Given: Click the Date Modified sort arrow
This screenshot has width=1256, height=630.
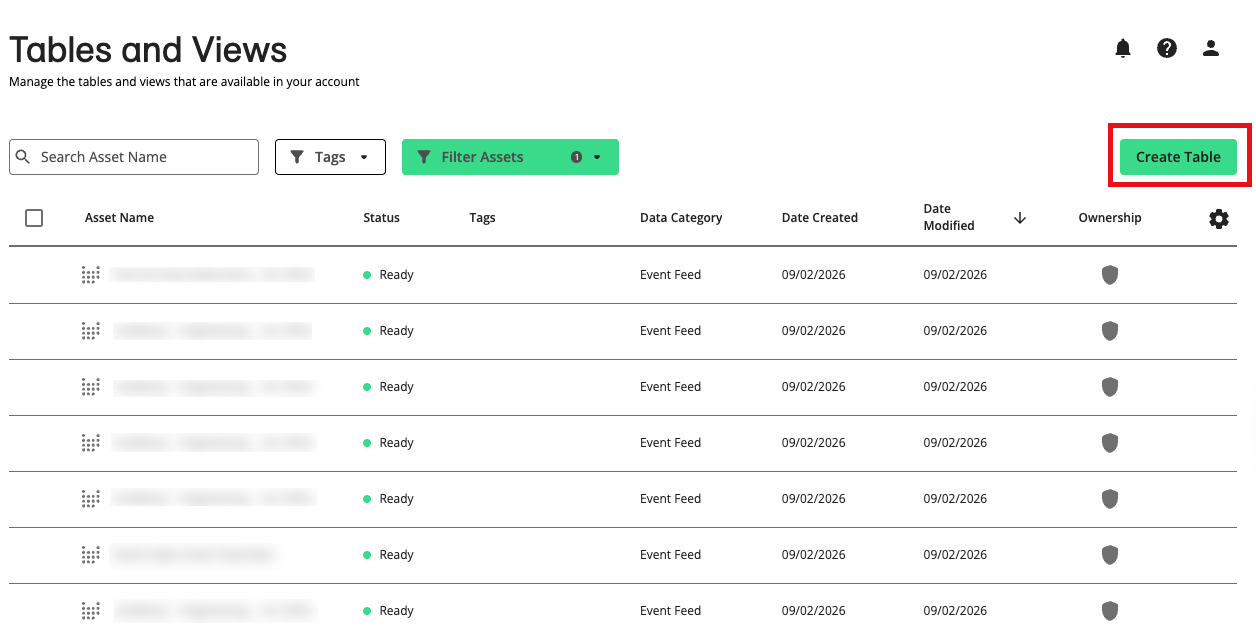Looking at the screenshot, I should (1020, 218).
